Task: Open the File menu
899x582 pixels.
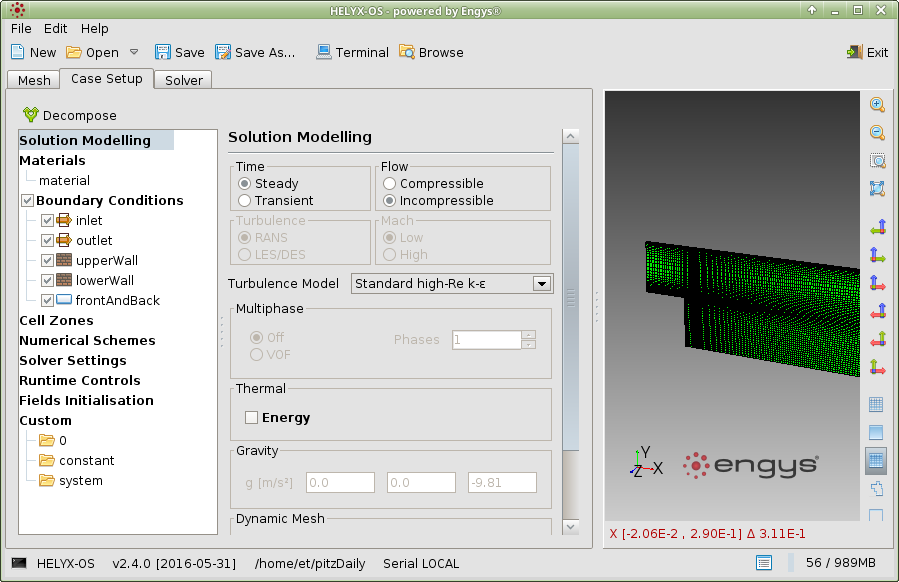Action: [21, 29]
